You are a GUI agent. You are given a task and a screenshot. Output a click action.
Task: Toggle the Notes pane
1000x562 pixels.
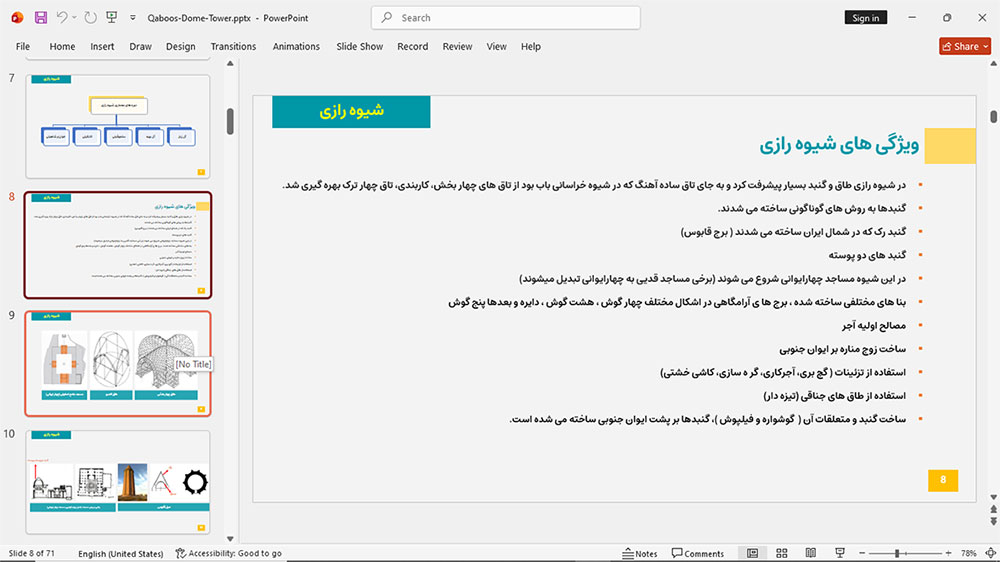point(640,553)
